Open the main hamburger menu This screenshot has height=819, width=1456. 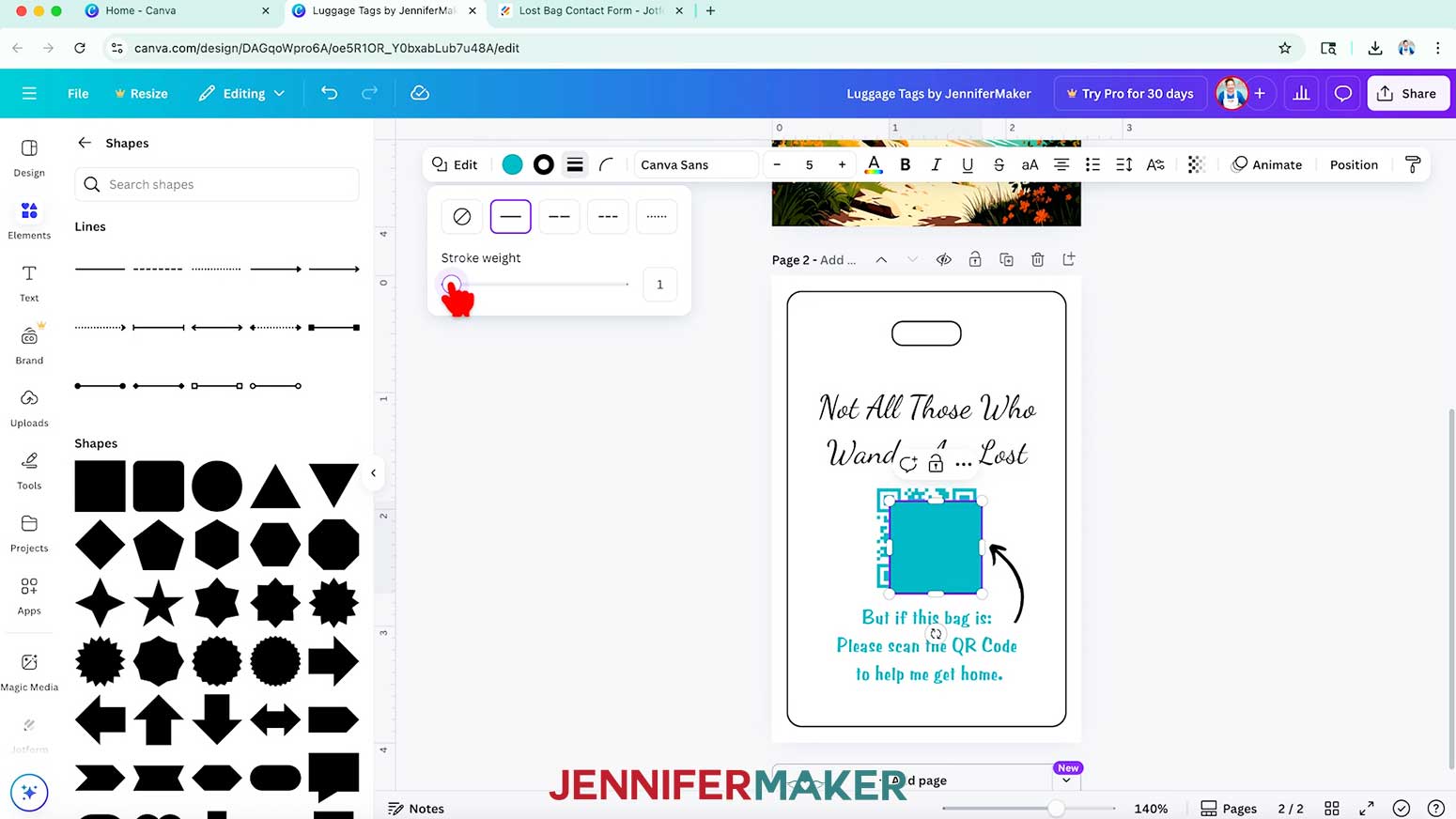29,93
